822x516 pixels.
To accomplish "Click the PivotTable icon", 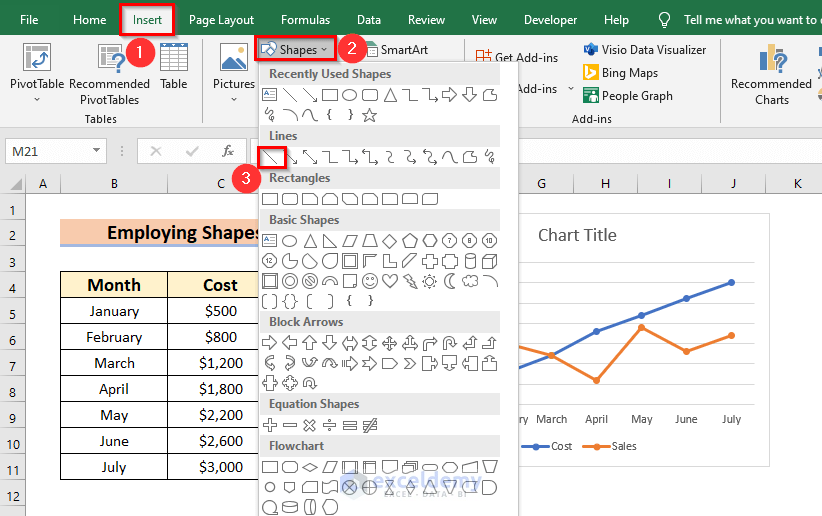I will tap(37, 58).
